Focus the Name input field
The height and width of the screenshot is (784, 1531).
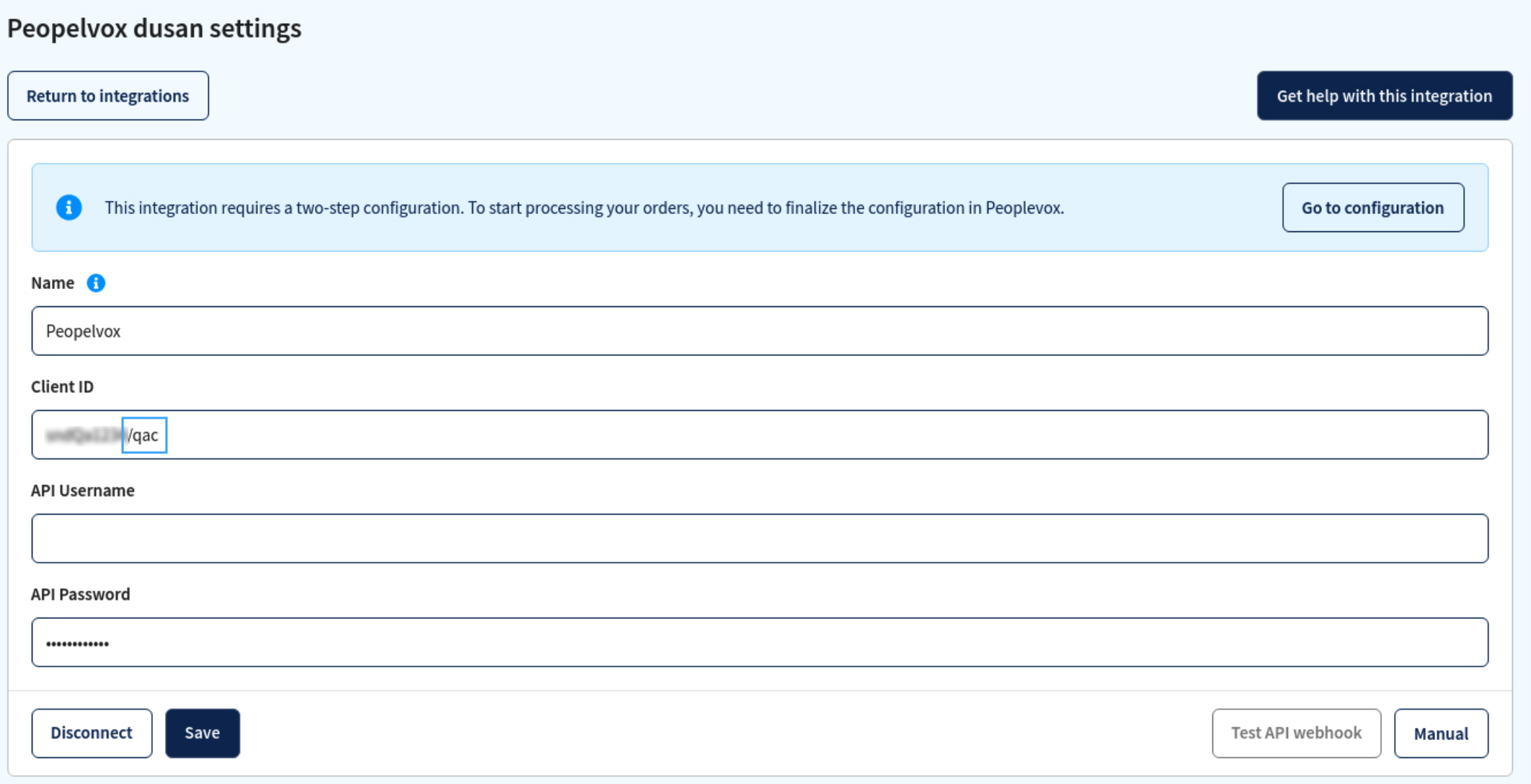click(x=760, y=331)
